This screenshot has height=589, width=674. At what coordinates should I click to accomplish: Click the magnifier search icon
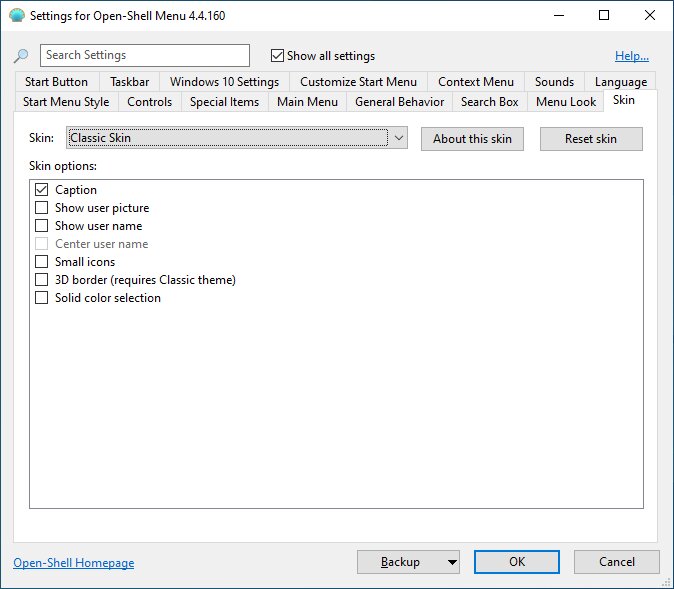[x=21, y=55]
